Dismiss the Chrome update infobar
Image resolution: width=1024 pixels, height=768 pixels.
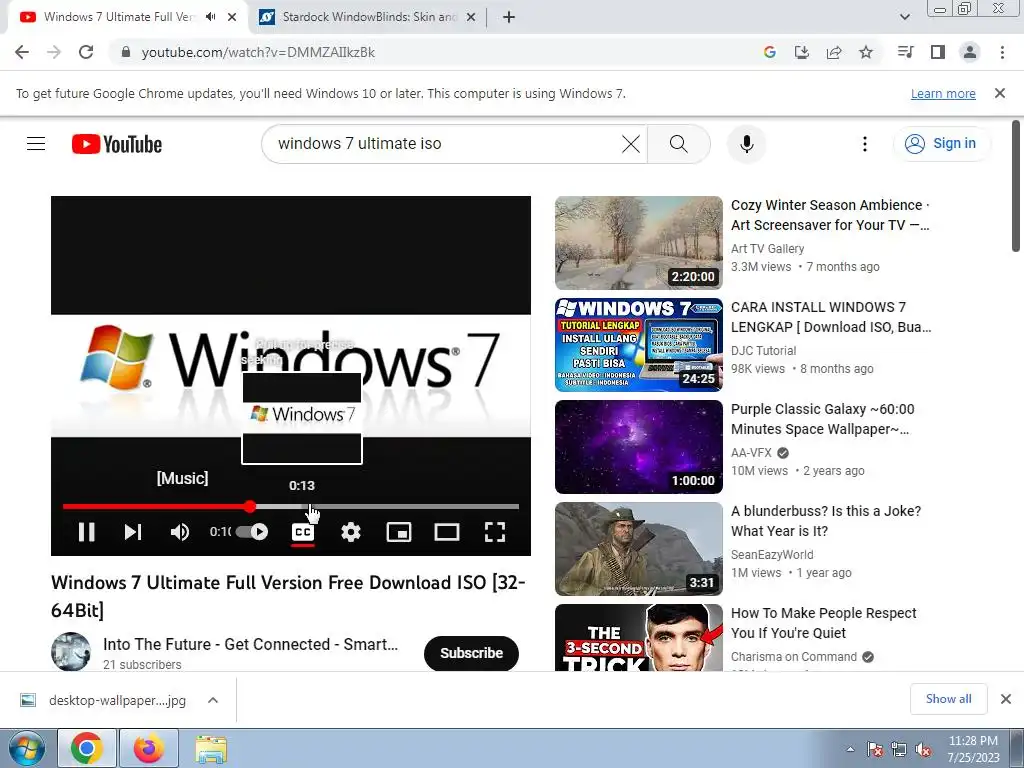click(1000, 93)
